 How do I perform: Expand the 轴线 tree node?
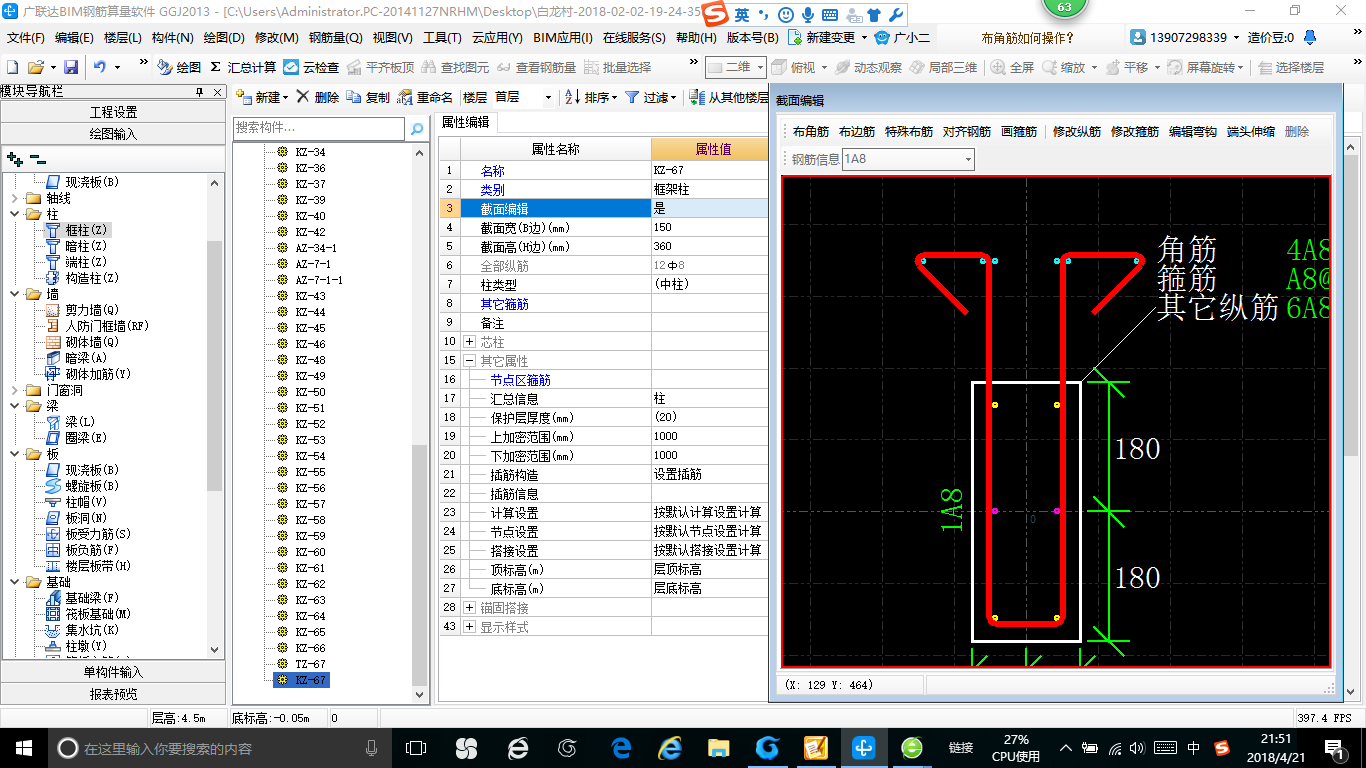tap(15, 198)
